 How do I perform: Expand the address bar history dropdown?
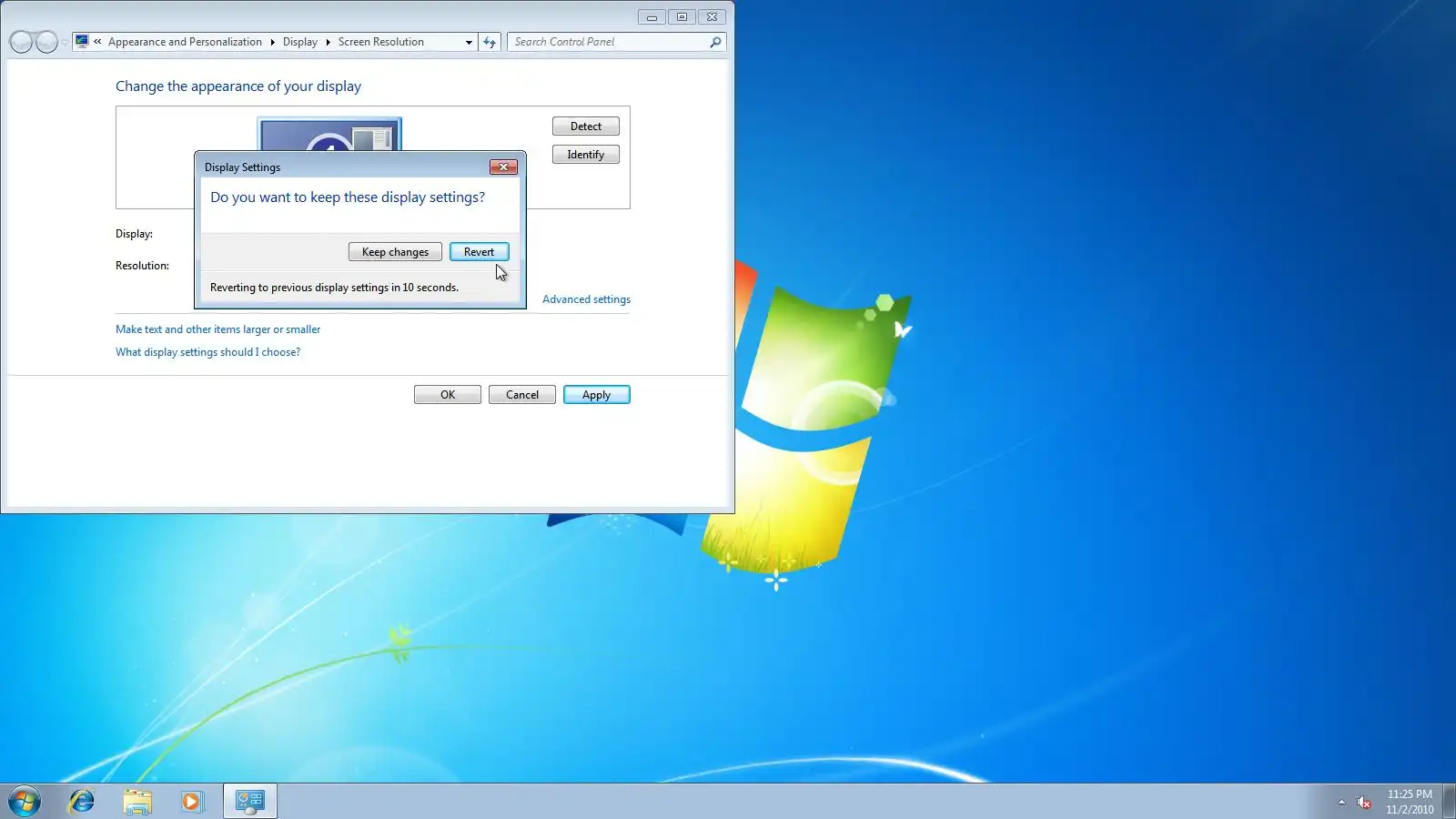tap(469, 42)
